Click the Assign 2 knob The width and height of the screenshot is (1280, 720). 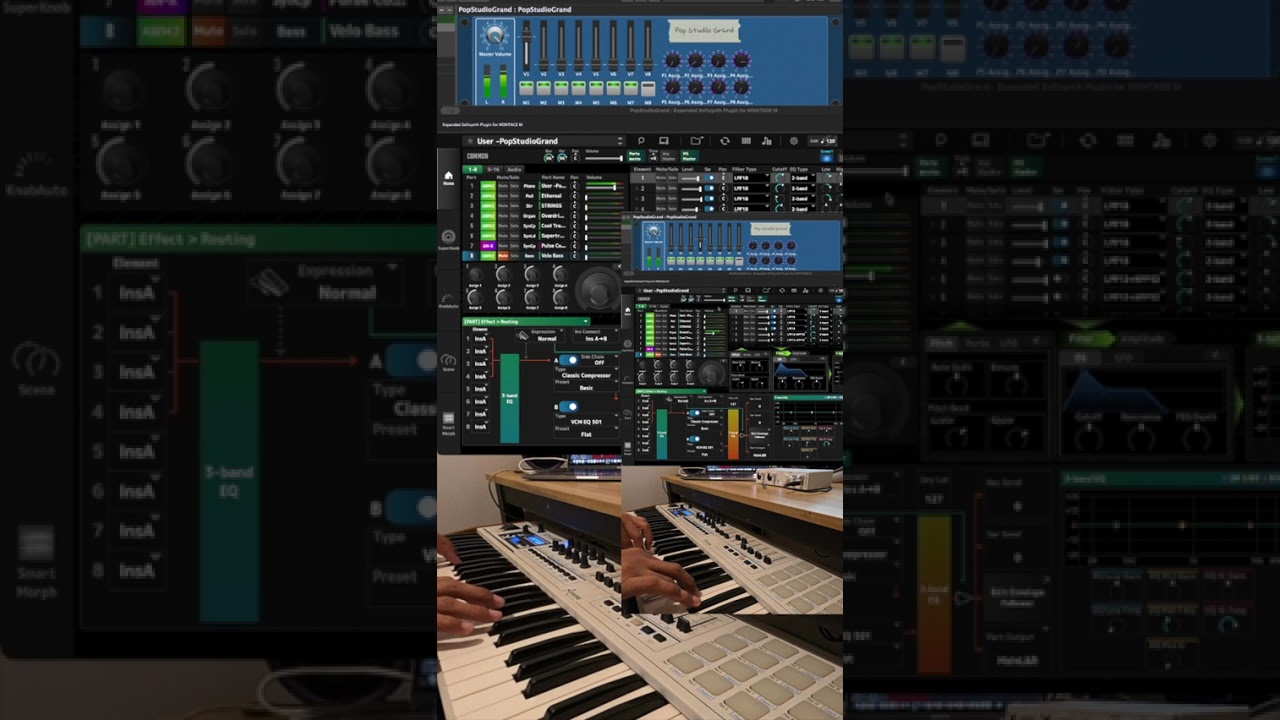pyautogui.click(x=503, y=274)
